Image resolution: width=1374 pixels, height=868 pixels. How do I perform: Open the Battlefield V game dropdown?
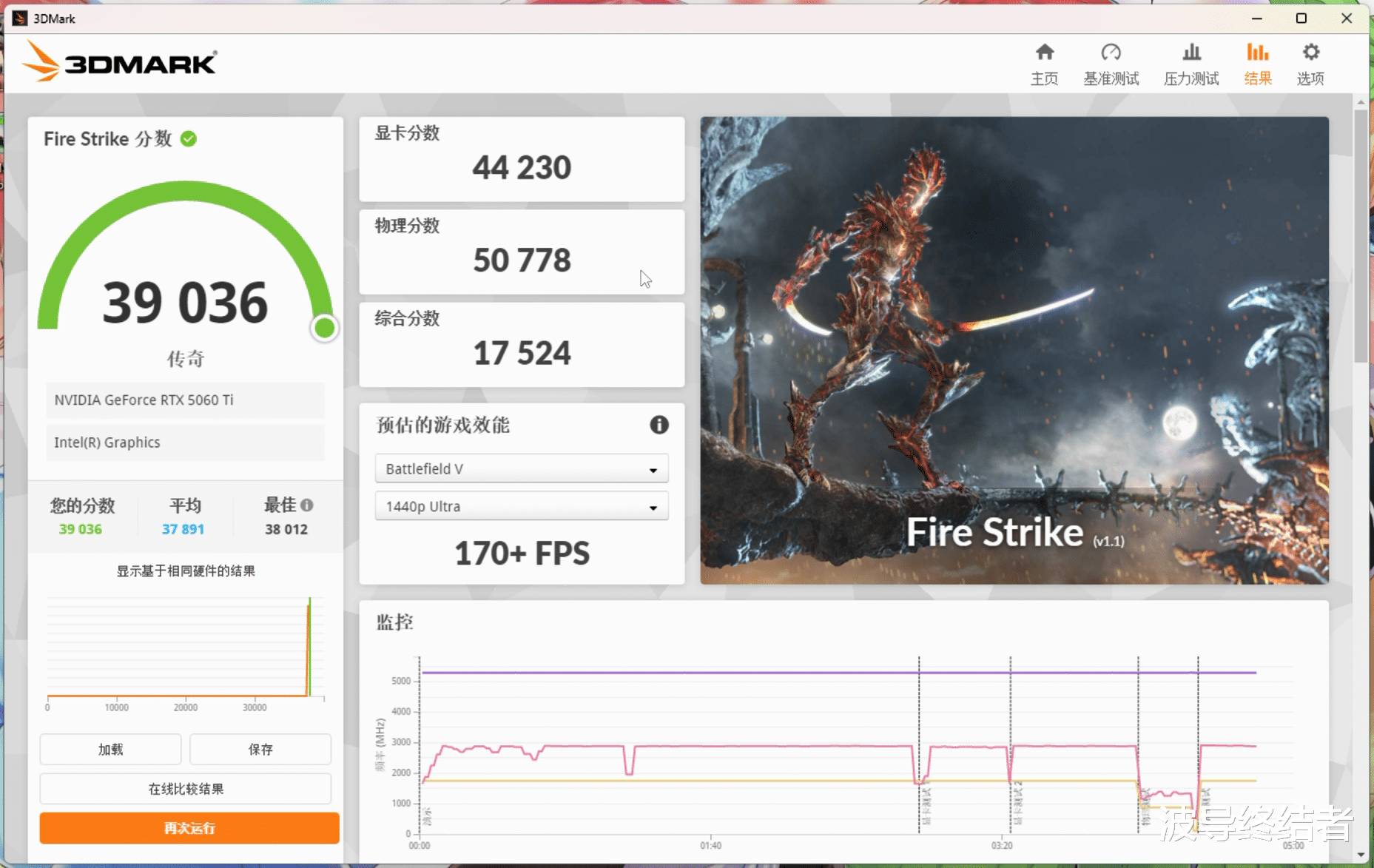(522, 468)
